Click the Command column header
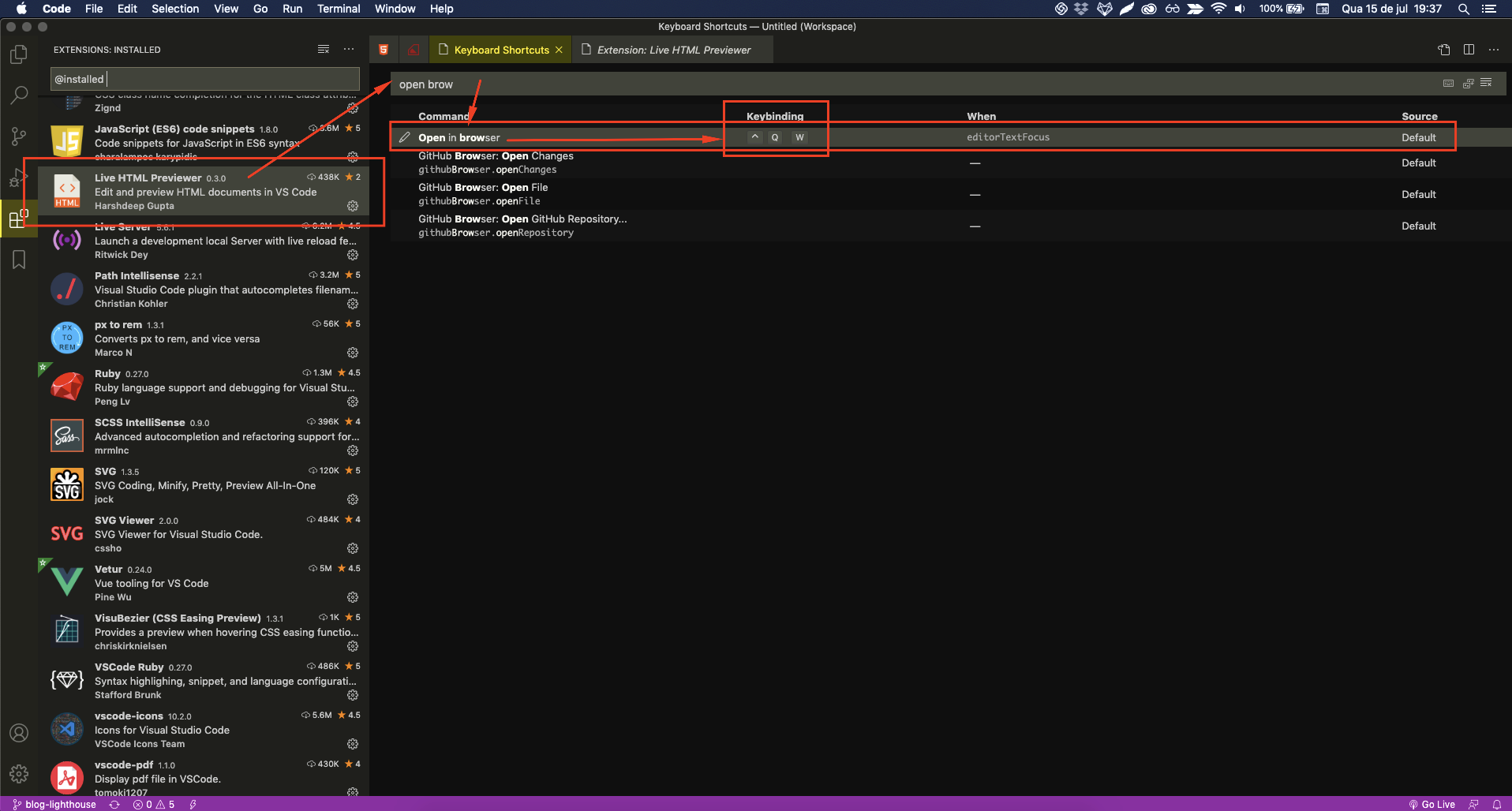Viewport: 1512px width, 811px height. click(x=443, y=116)
